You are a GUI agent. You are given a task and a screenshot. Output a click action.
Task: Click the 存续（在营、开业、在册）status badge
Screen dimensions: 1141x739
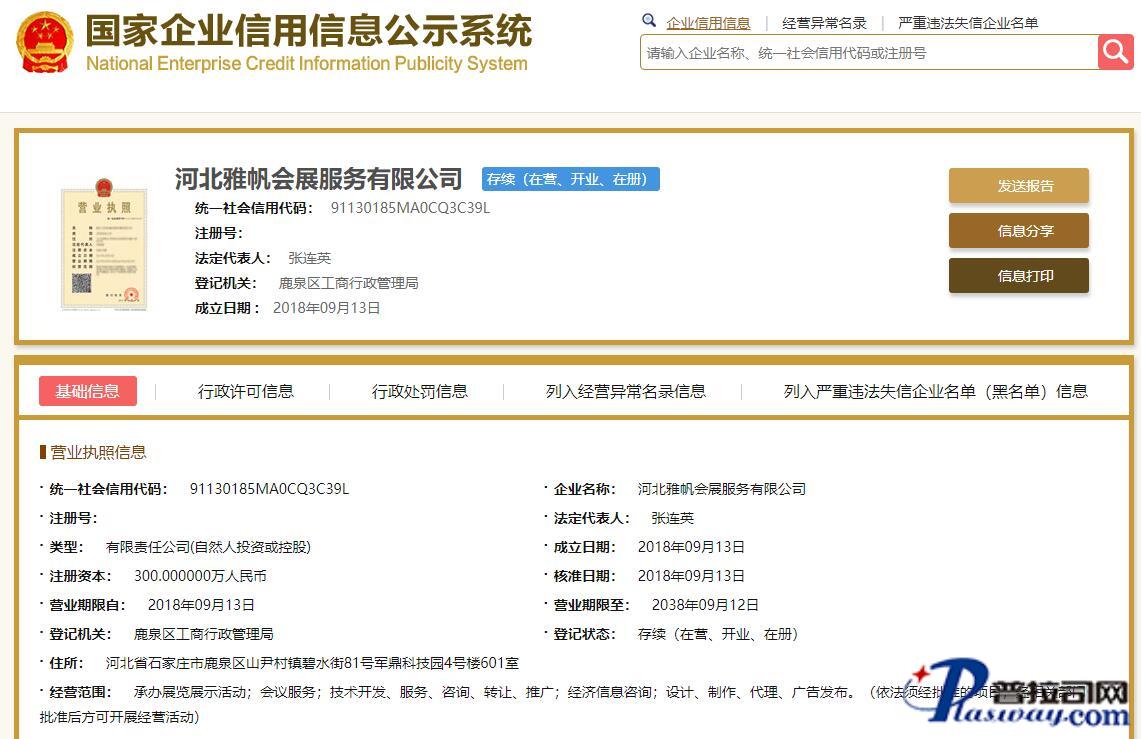pos(570,179)
